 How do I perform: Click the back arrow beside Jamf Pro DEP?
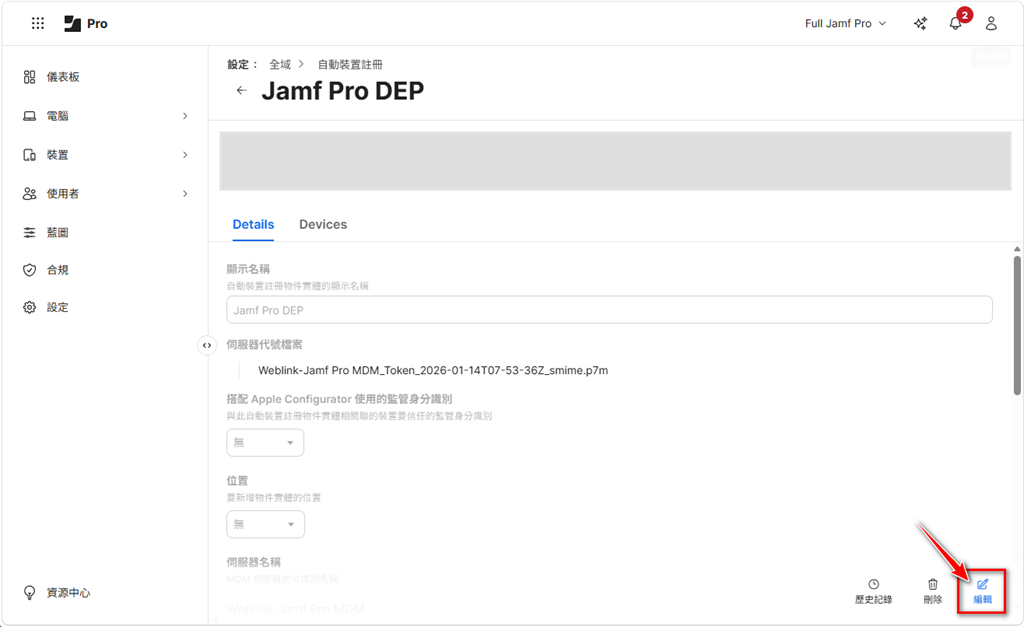click(x=241, y=91)
